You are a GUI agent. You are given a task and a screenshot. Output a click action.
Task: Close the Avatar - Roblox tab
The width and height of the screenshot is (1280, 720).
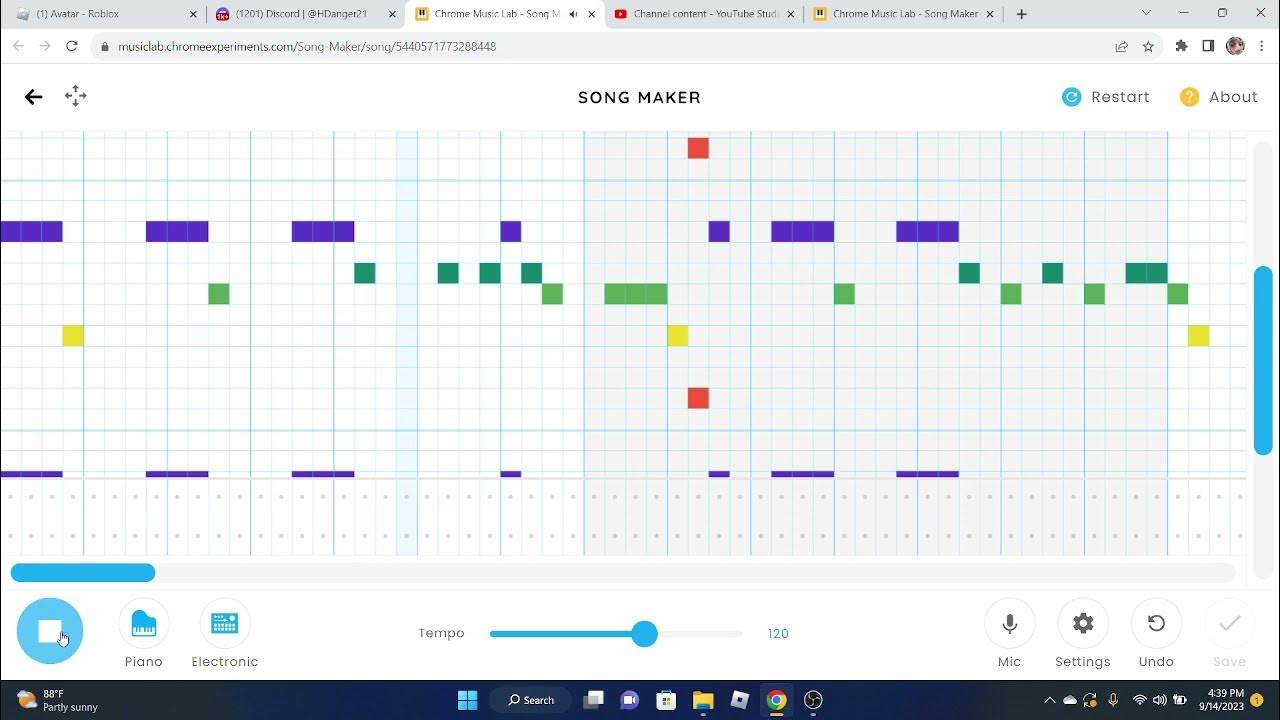click(193, 14)
